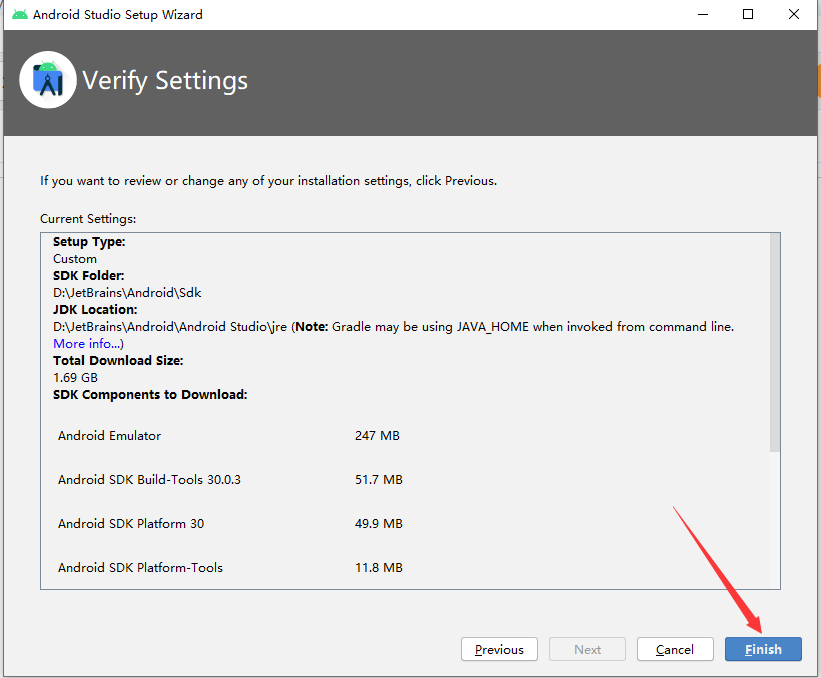Click the JDK Location label

pyautogui.click(x=95, y=309)
